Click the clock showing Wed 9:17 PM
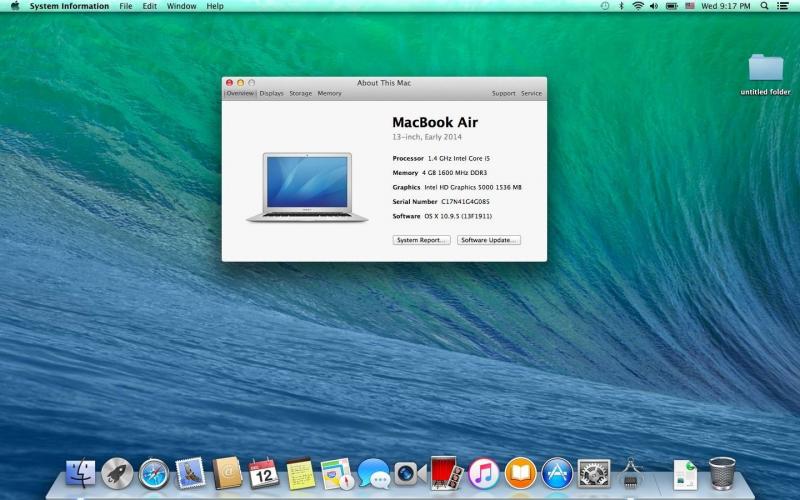Viewport: 800px width, 500px height. click(726, 6)
